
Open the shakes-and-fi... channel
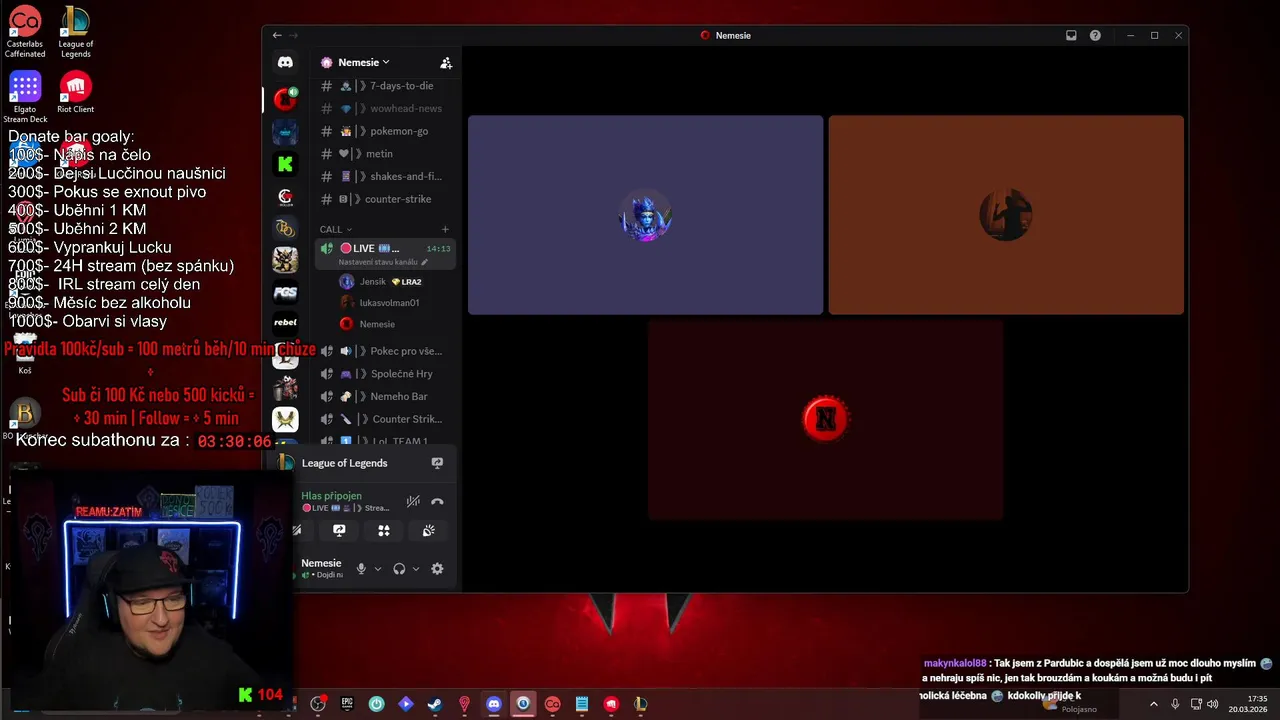tap(385, 176)
